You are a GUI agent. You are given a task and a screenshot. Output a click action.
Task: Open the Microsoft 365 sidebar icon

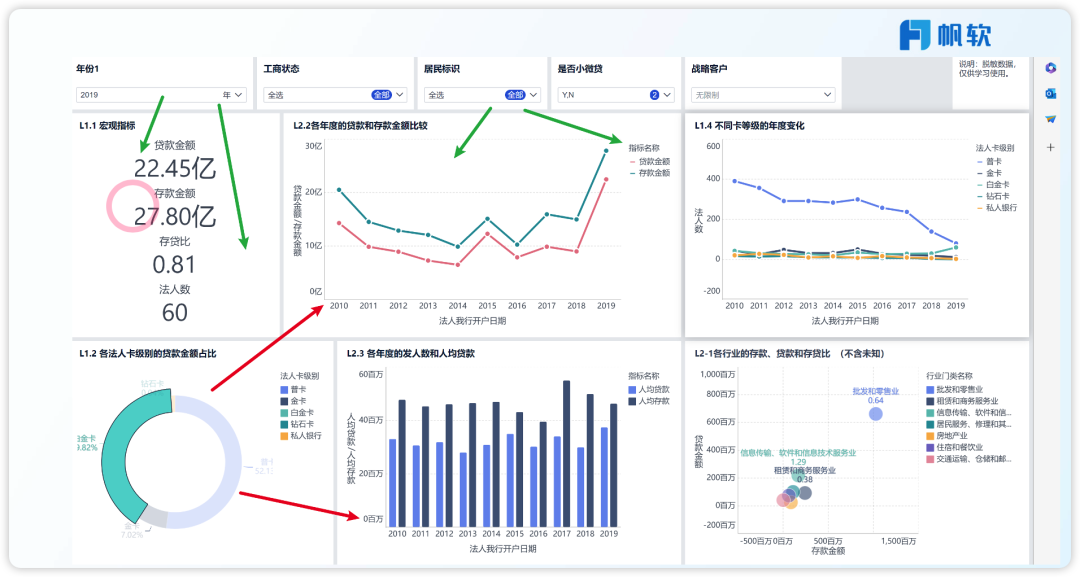pyautogui.click(x=1050, y=67)
